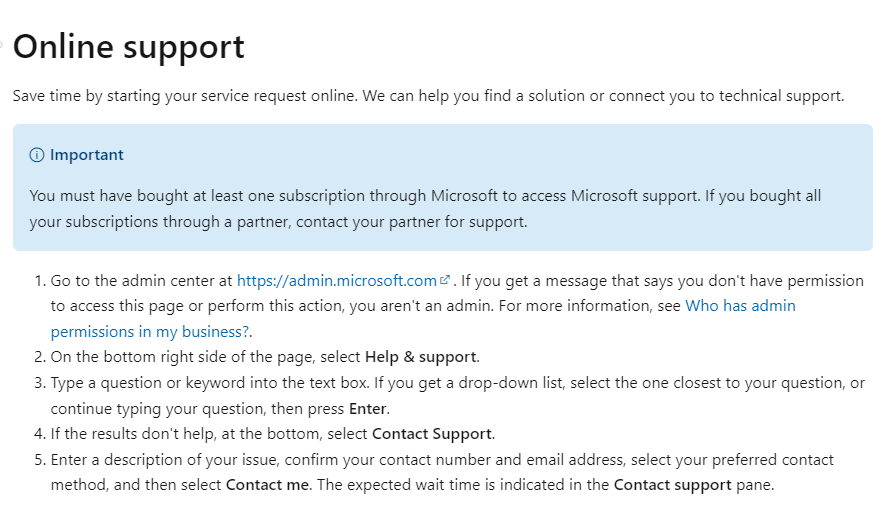Click the bold 'Contact me' text in step 5
This screenshot has height=507, width=885.
coord(267,484)
